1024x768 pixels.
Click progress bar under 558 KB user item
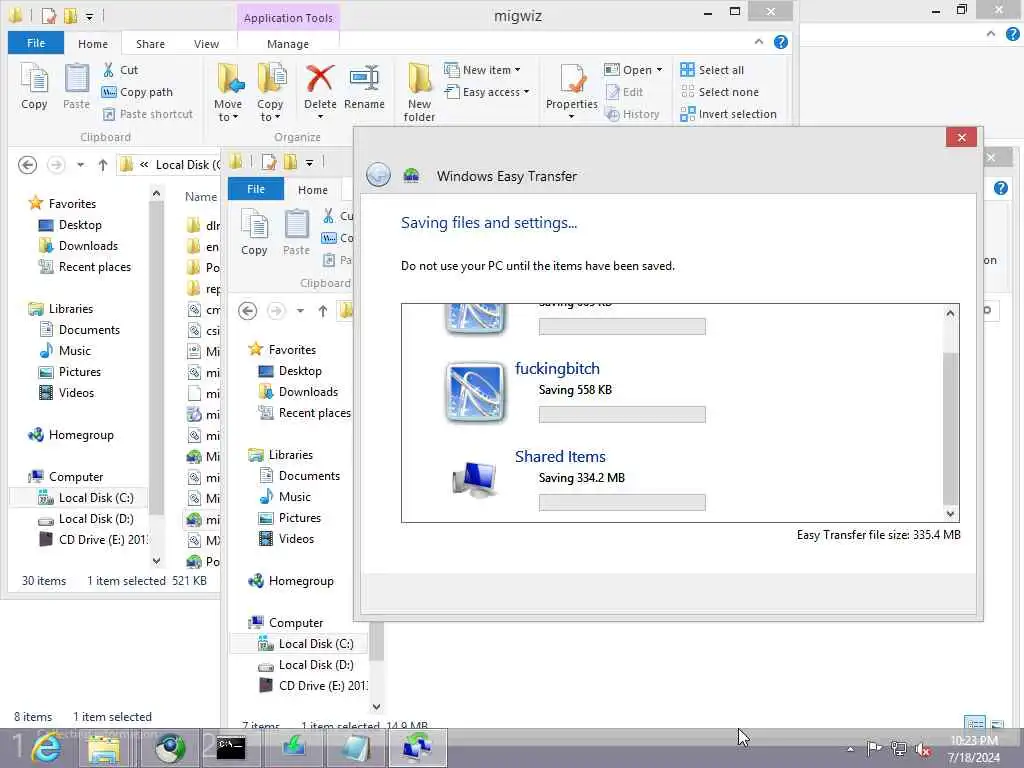pyautogui.click(x=622, y=414)
